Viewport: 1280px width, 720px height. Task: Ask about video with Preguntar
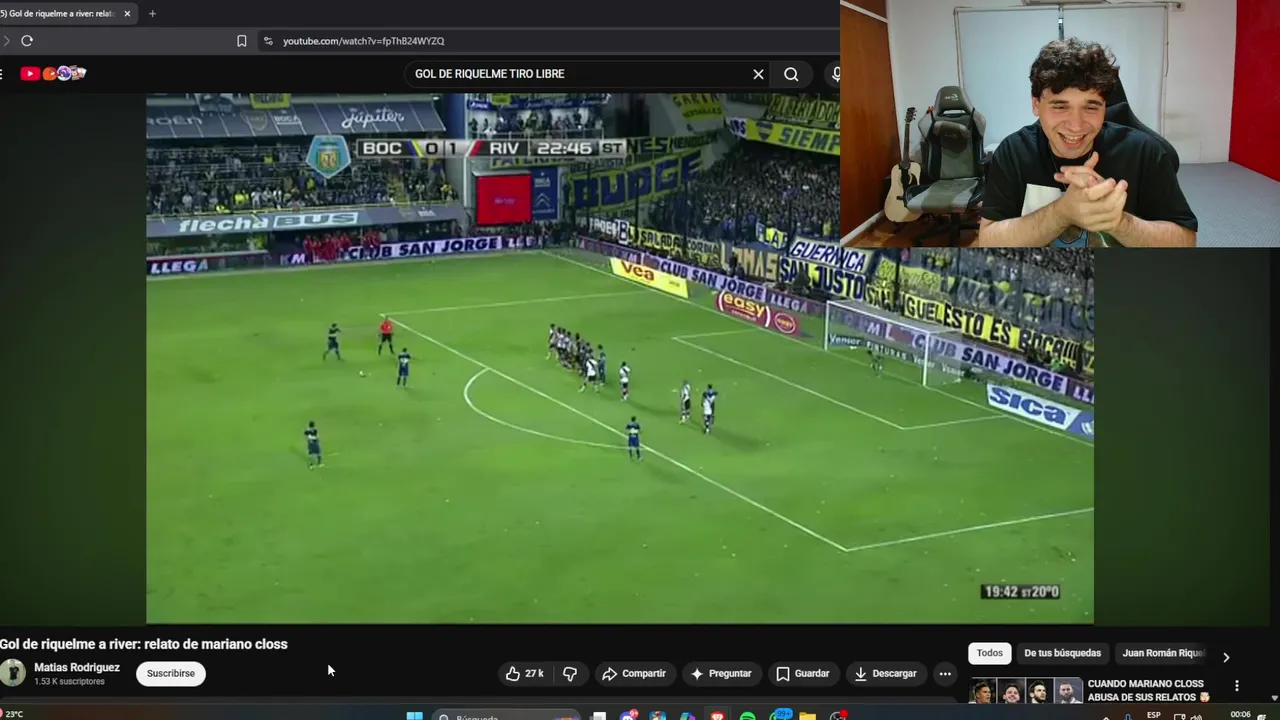click(x=721, y=674)
